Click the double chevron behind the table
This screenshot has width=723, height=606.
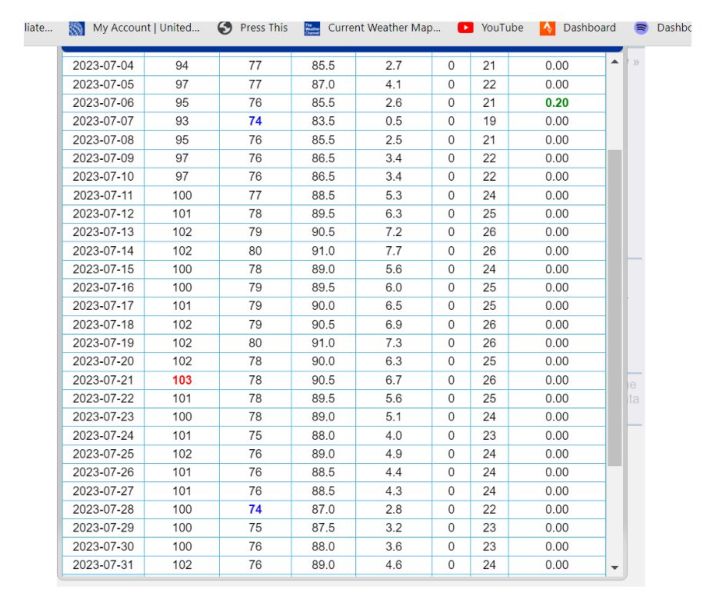(635, 62)
